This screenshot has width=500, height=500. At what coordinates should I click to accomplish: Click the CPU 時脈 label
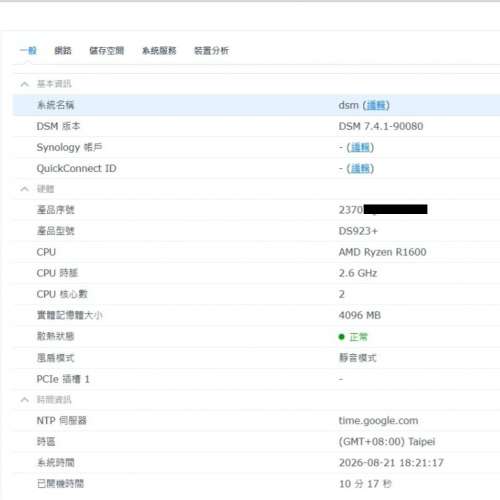pos(57,273)
